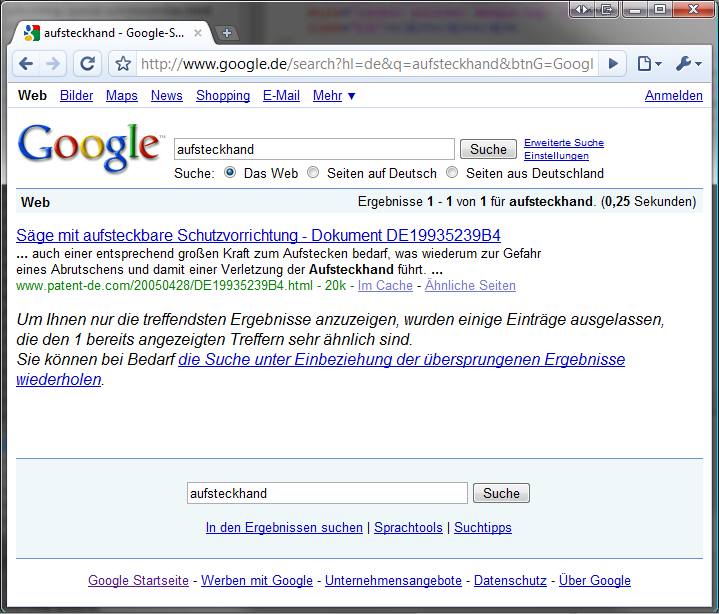Viewport: 719px width, 614px height.
Task: Go back with the browser back arrow
Action: [26, 63]
